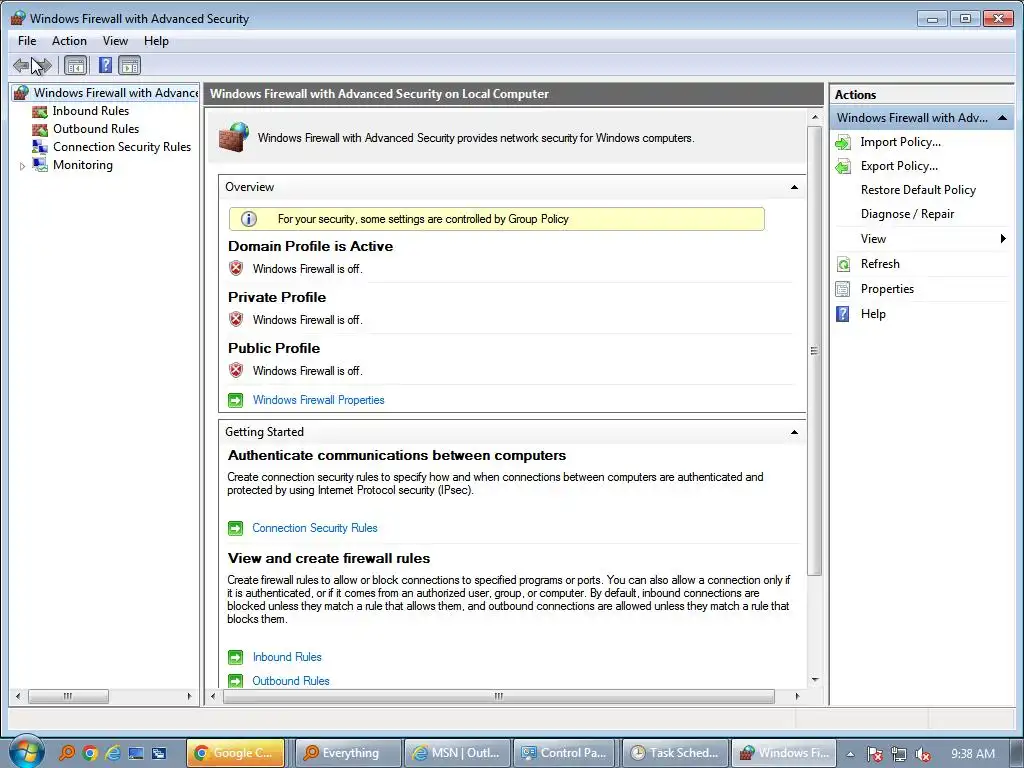The image size is (1024, 768).
Task: Click green arrow icon beside Windows Firewall Properties
Action: click(x=236, y=400)
